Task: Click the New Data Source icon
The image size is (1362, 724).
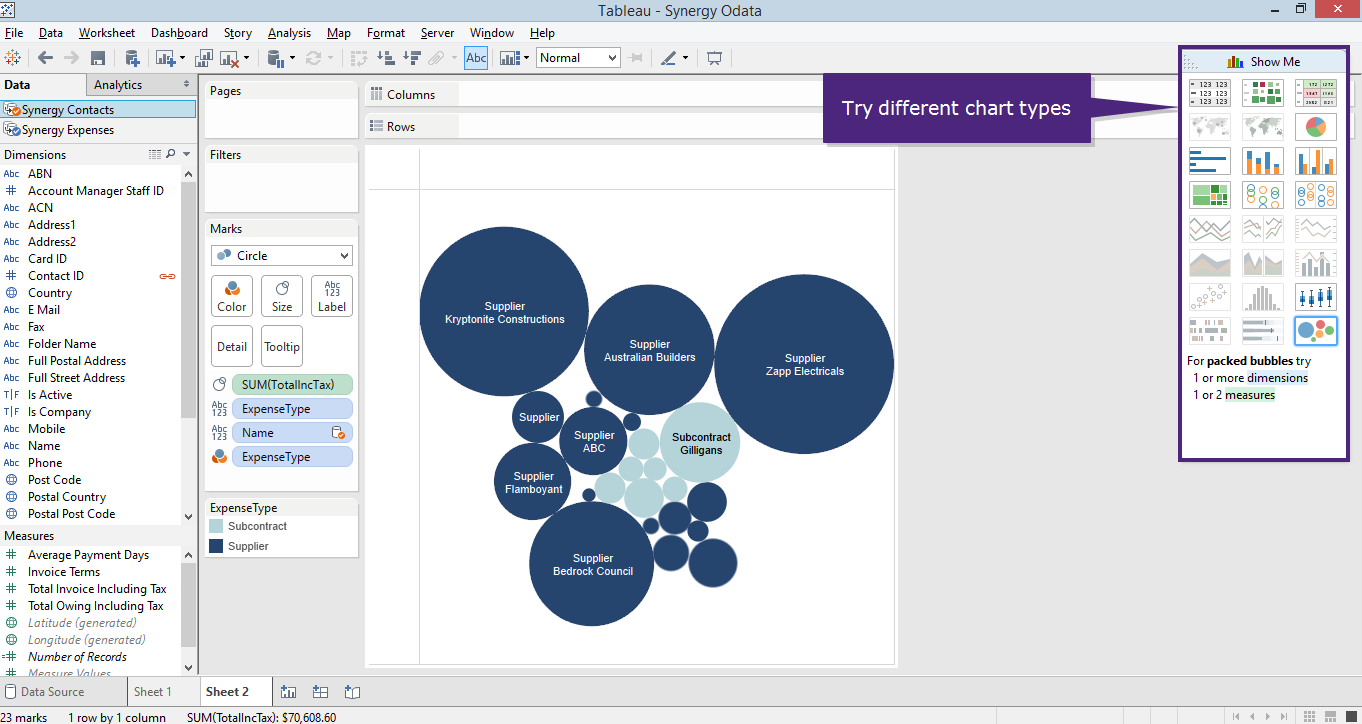Action: coord(132,58)
